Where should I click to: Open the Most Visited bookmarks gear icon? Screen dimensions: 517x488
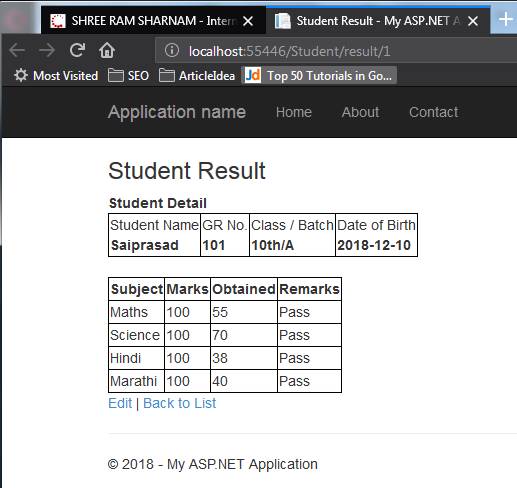(x=21, y=75)
